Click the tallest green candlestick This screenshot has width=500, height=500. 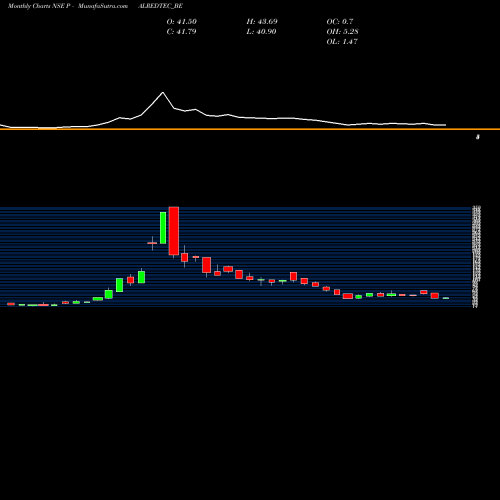coord(163,228)
